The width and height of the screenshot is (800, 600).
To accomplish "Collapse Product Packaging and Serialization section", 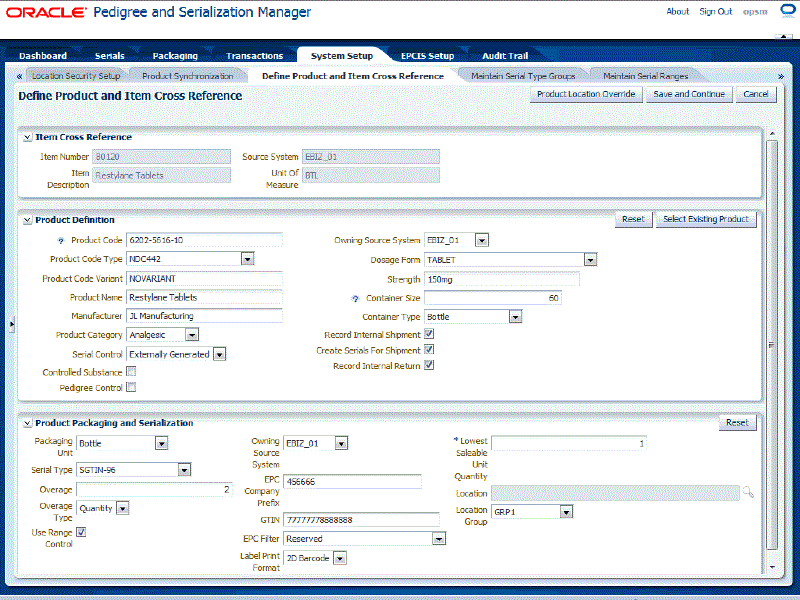I will tap(28, 423).
